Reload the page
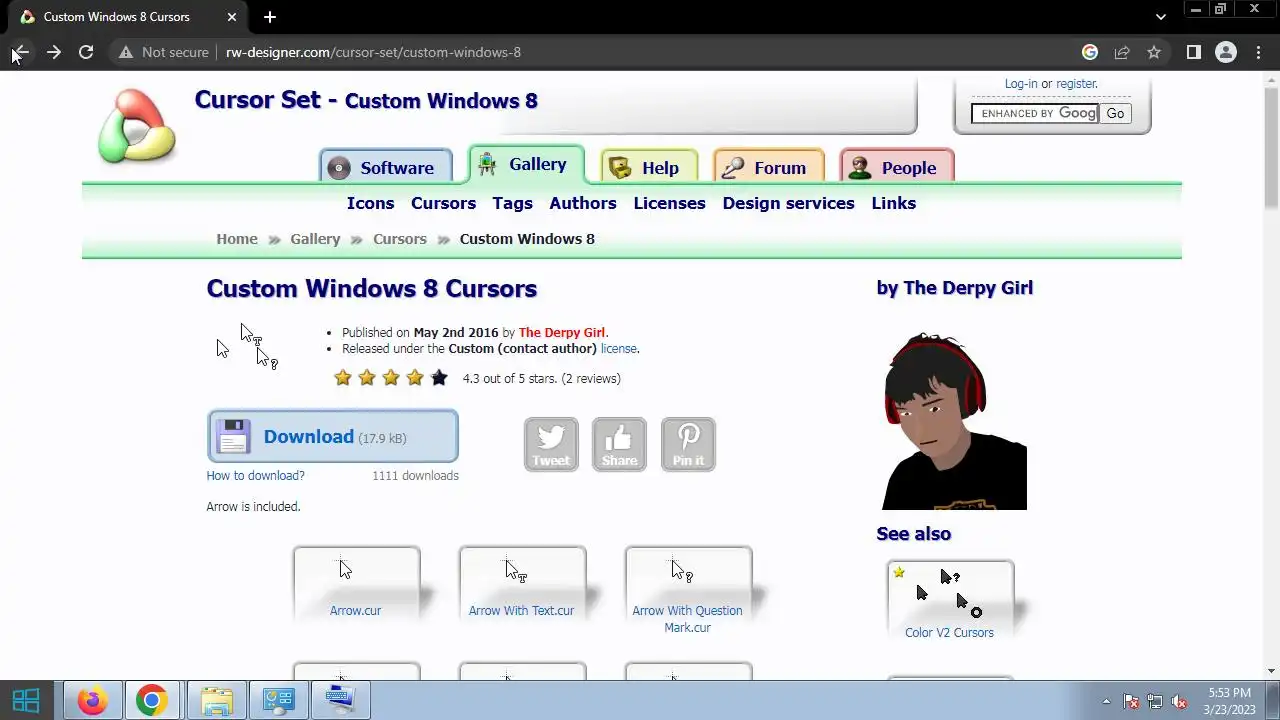 [86, 52]
